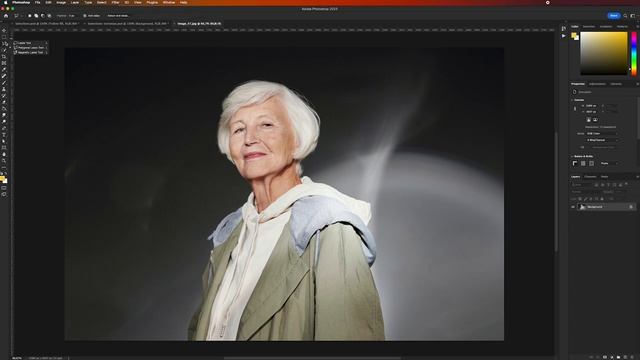Toggle the width-height link icon

tap(575, 109)
